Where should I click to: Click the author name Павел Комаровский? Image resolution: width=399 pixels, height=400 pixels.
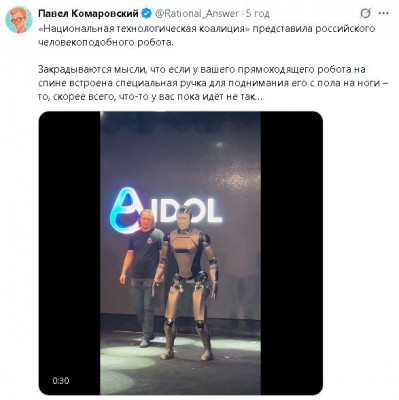point(88,13)
